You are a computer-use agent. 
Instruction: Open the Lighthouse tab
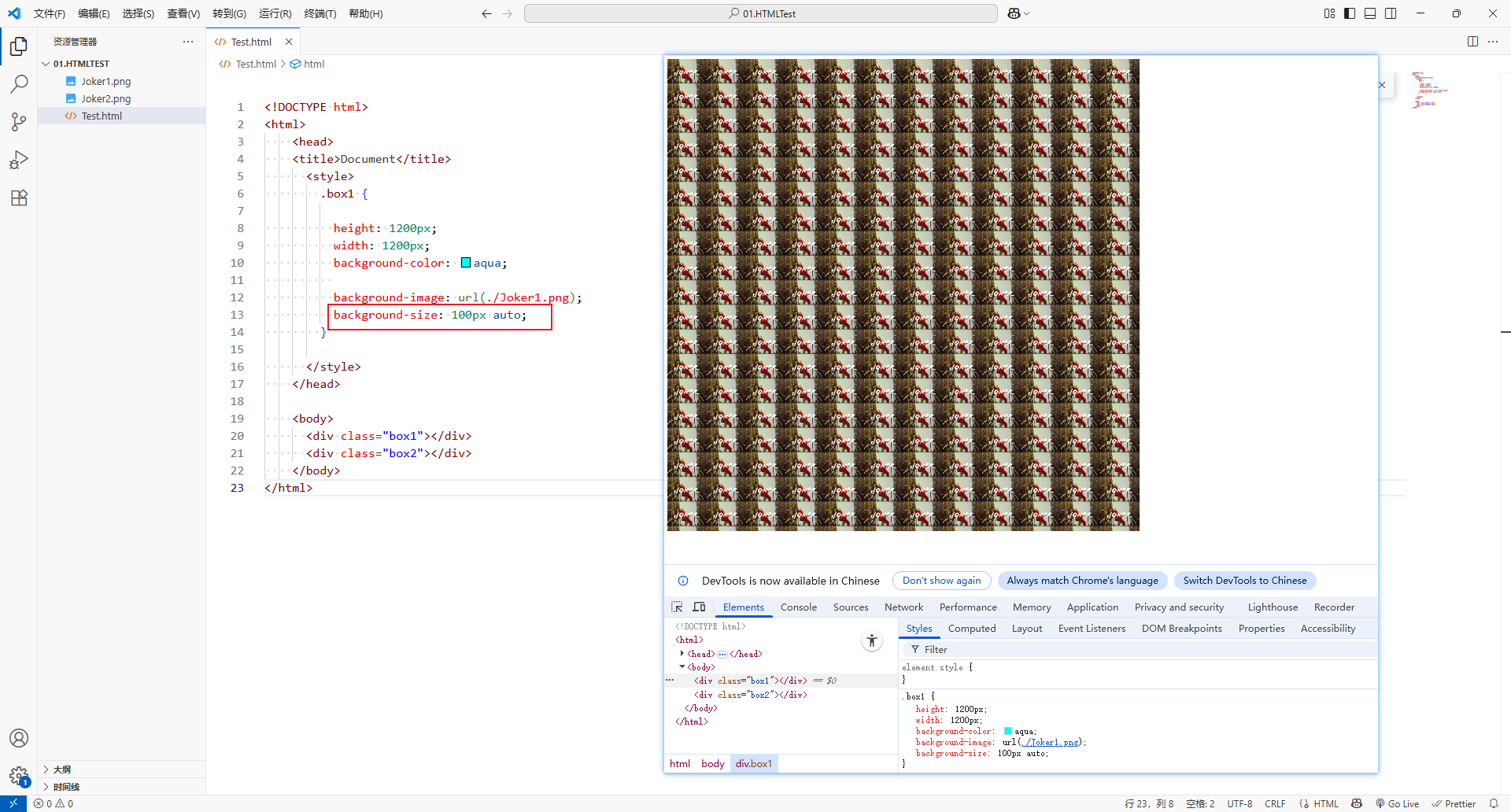1273,607
